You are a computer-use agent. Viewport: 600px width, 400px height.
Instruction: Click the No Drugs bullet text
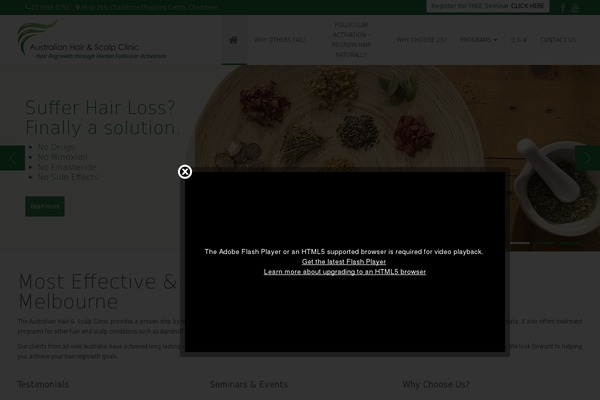[x=56, y=147]
